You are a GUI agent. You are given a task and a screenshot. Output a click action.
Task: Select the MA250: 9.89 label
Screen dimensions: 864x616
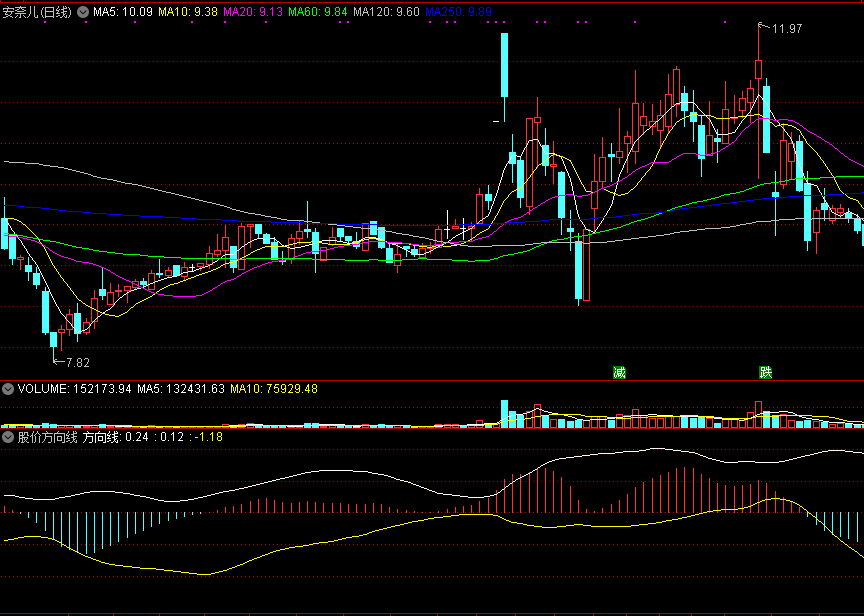[x=458, y=12]
